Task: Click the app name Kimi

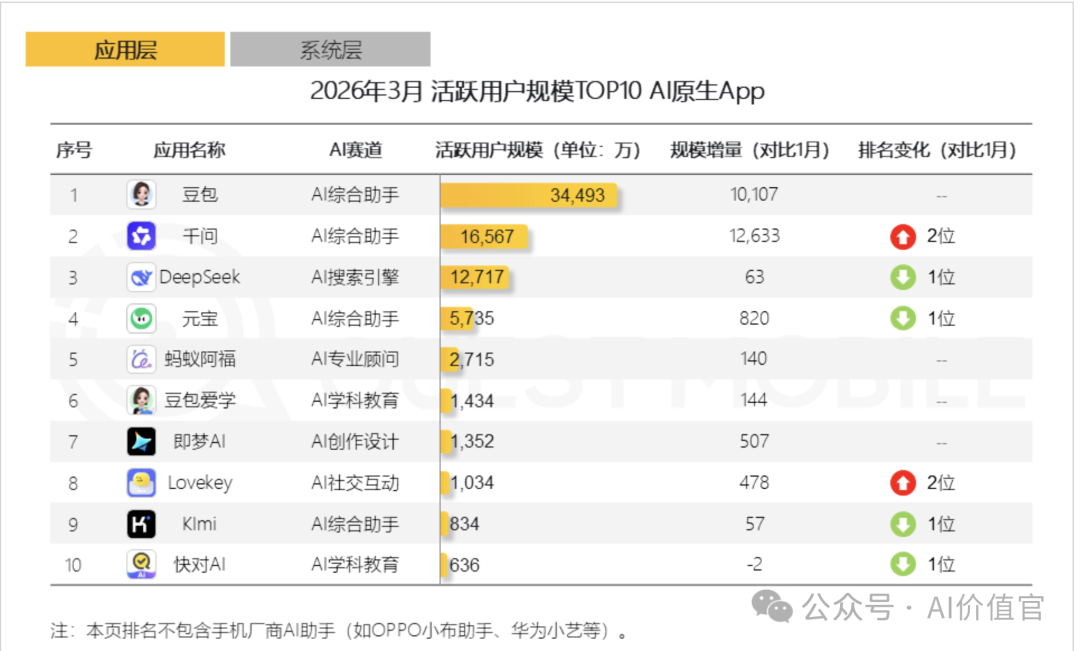Action: click(200, 524)
